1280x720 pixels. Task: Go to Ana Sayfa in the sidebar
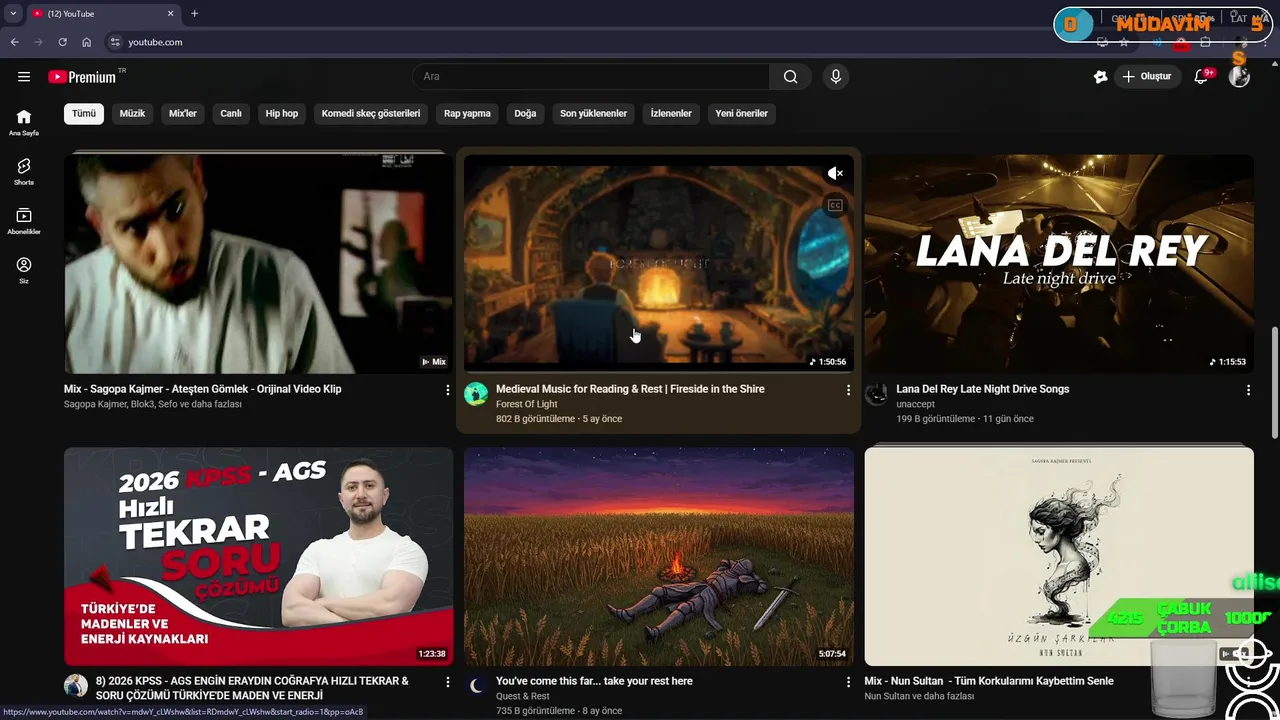point(24,122)
